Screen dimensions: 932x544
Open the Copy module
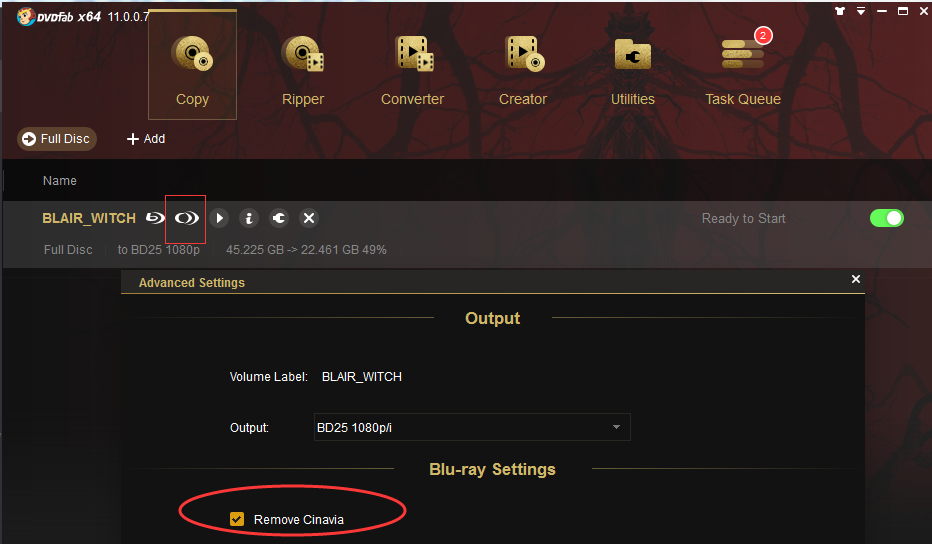pos(192,65)
